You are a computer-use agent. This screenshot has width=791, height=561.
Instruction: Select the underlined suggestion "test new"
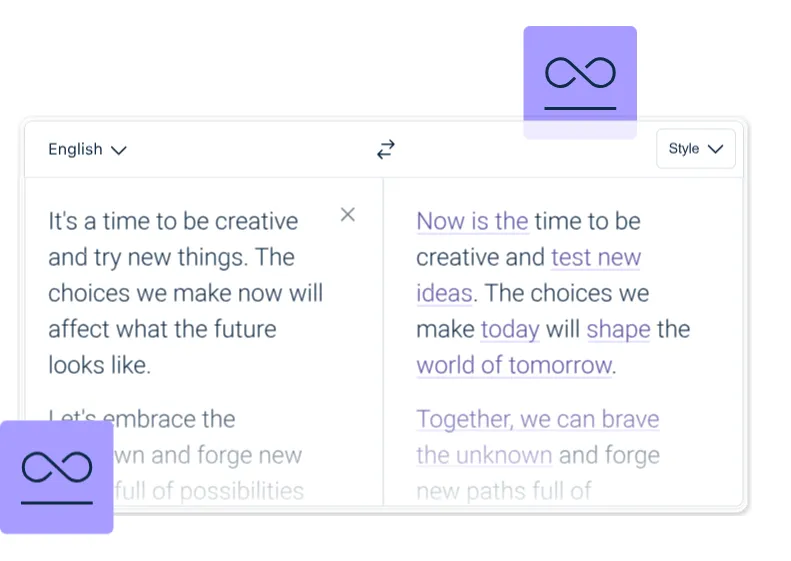click(596, 257)
